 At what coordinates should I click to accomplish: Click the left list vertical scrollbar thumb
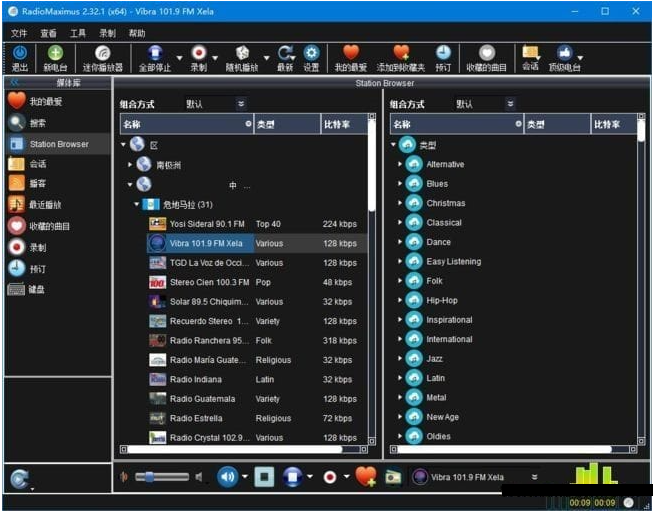click(x=372, y=165)
